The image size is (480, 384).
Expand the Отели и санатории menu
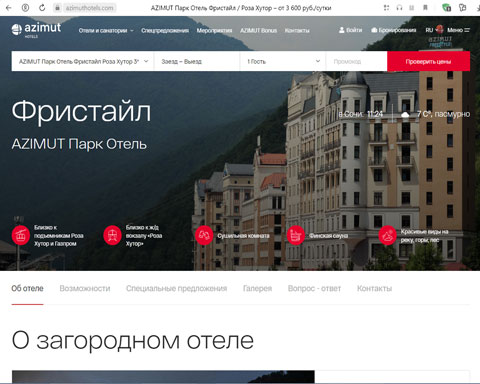point(106,30)
